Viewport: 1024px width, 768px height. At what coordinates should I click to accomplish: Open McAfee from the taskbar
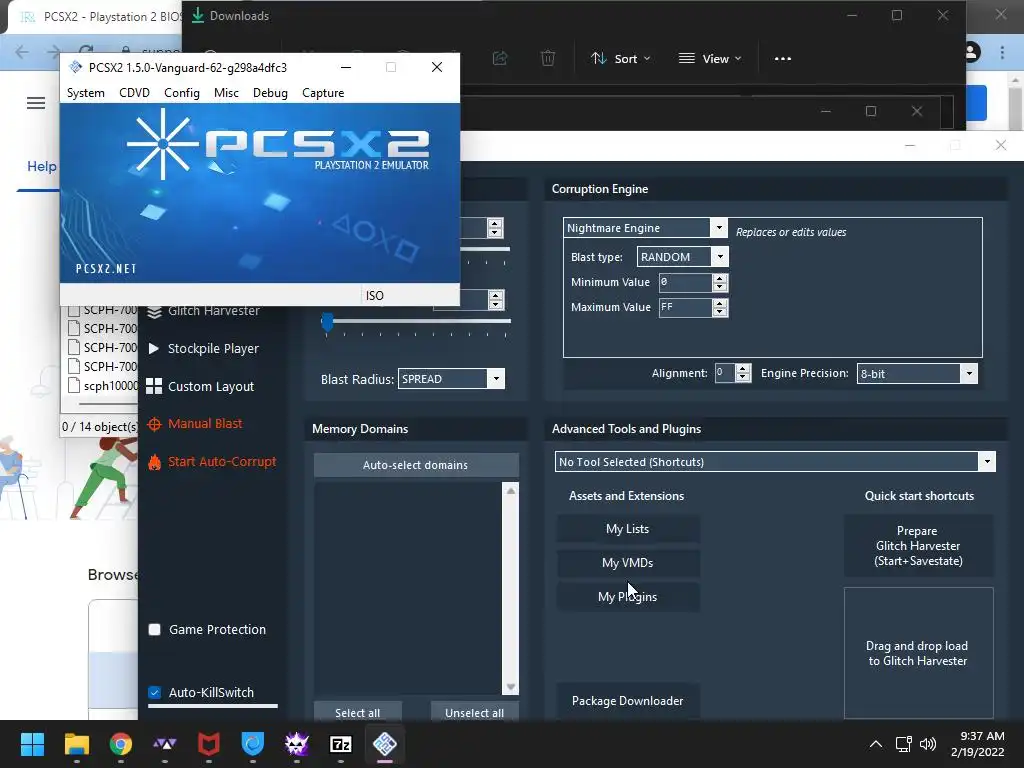click(x=208, y=744)
